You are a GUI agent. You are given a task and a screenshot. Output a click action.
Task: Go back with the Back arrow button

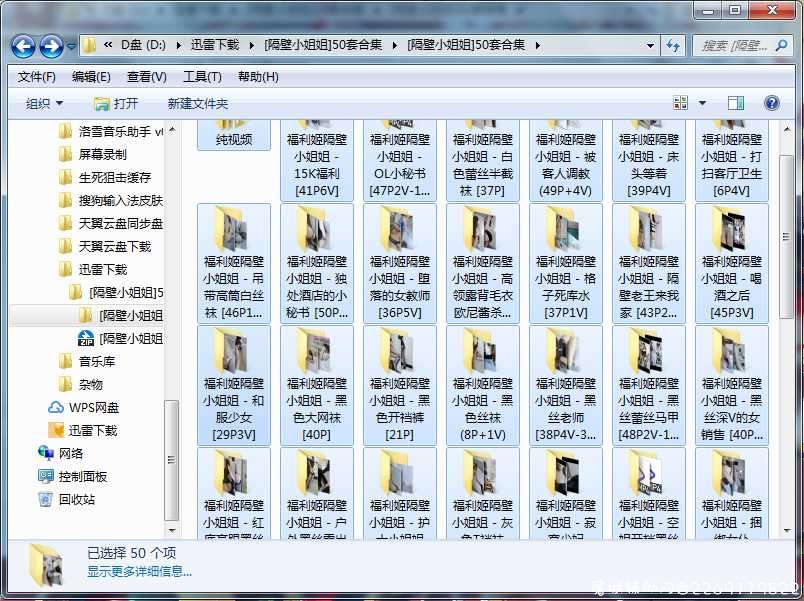tap(23, 47)
